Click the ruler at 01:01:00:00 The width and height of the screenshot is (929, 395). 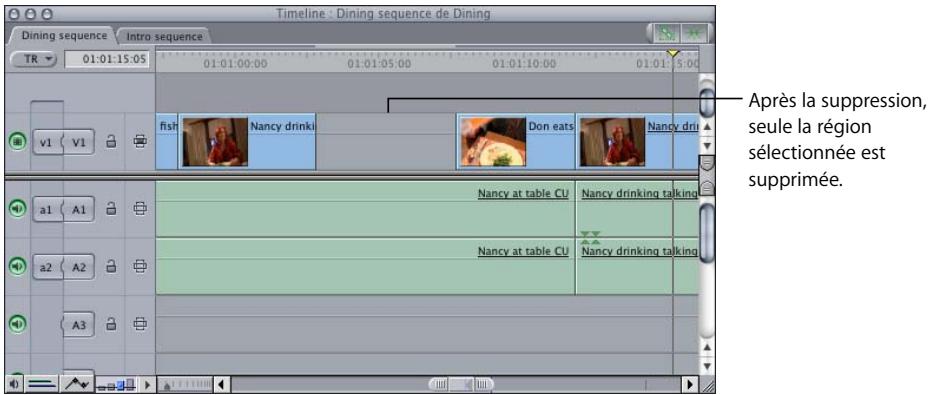[x=235, y=63]
